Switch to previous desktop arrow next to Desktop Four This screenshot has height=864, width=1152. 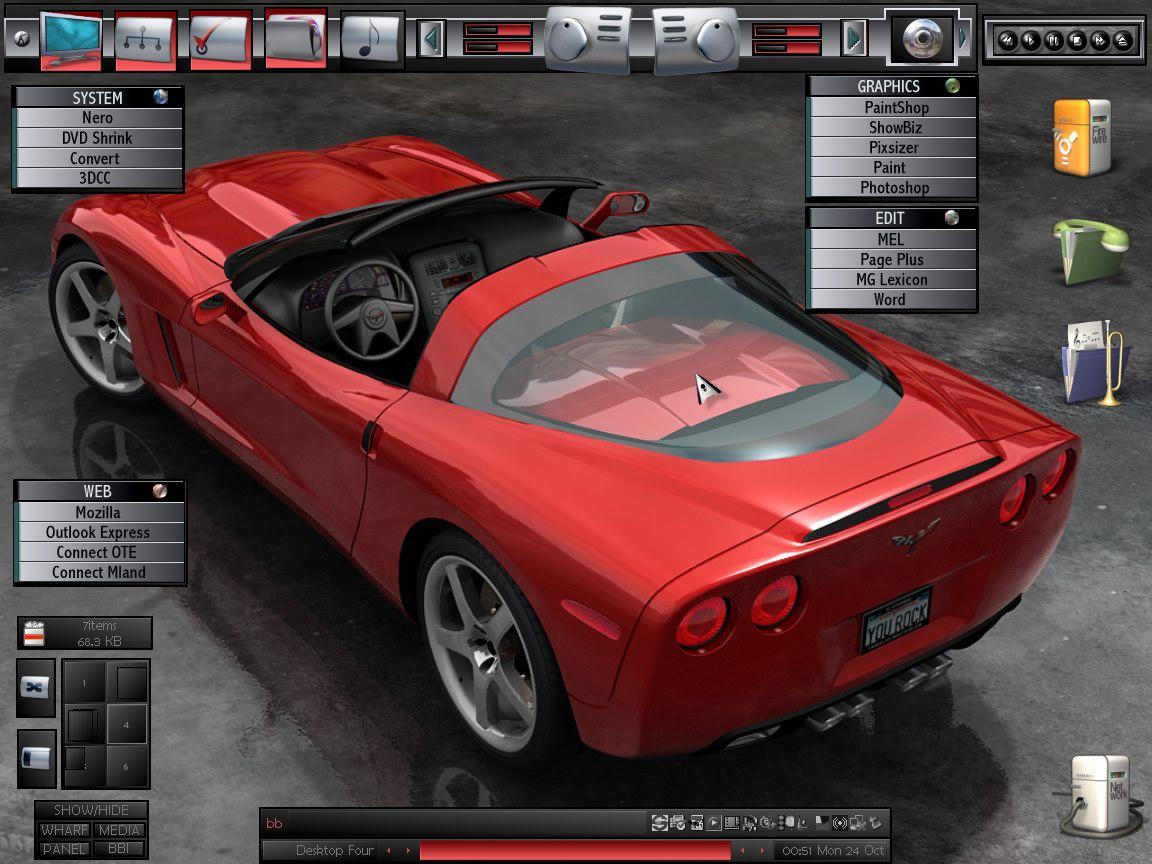coord(389,851)
